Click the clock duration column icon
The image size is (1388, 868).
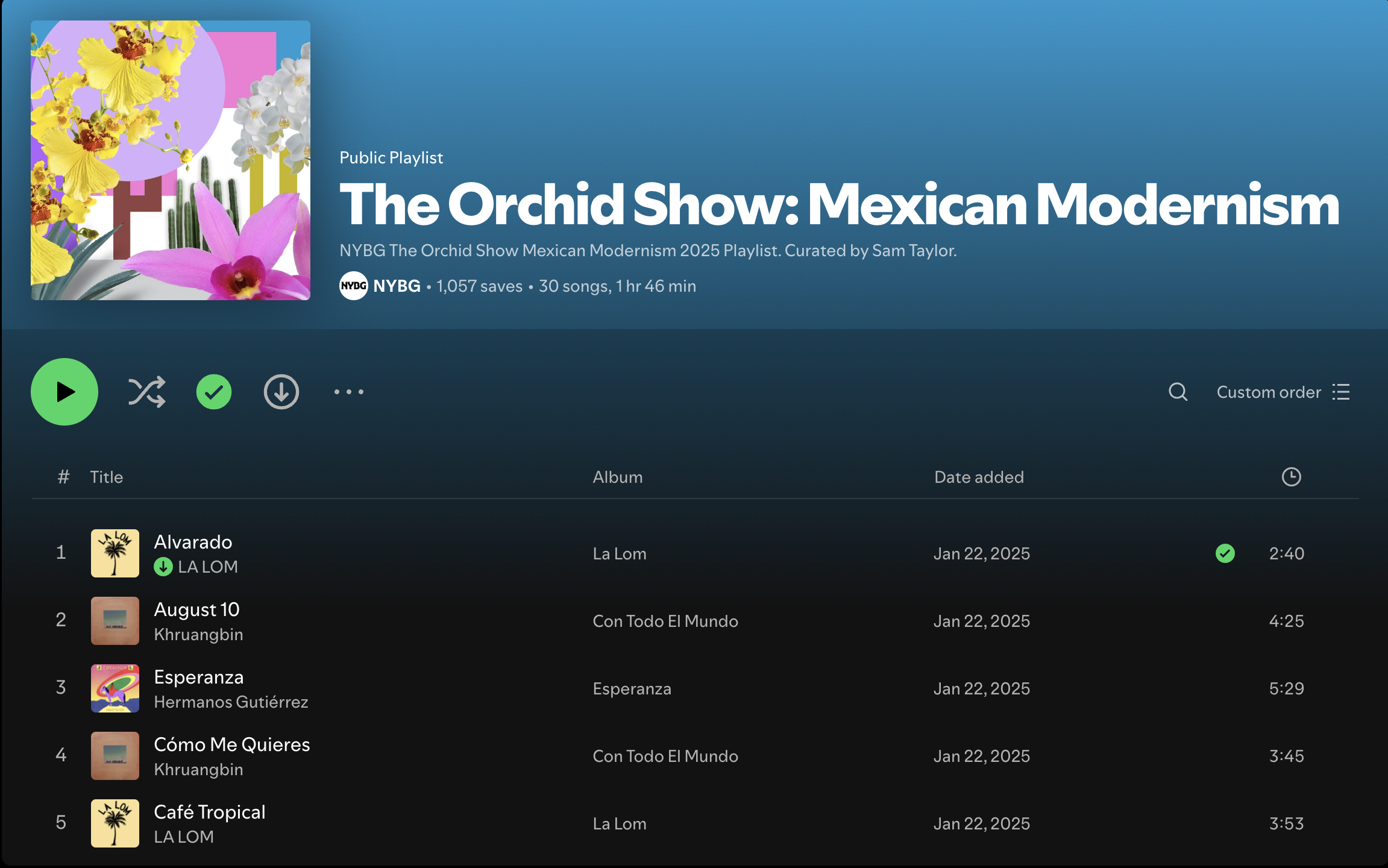pyautogui.click(x=1291, y=477)
